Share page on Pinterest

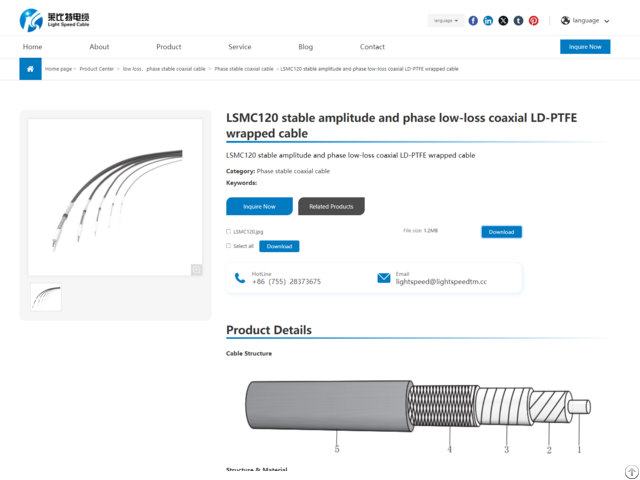pyautogui.click(x=533, y=20)
